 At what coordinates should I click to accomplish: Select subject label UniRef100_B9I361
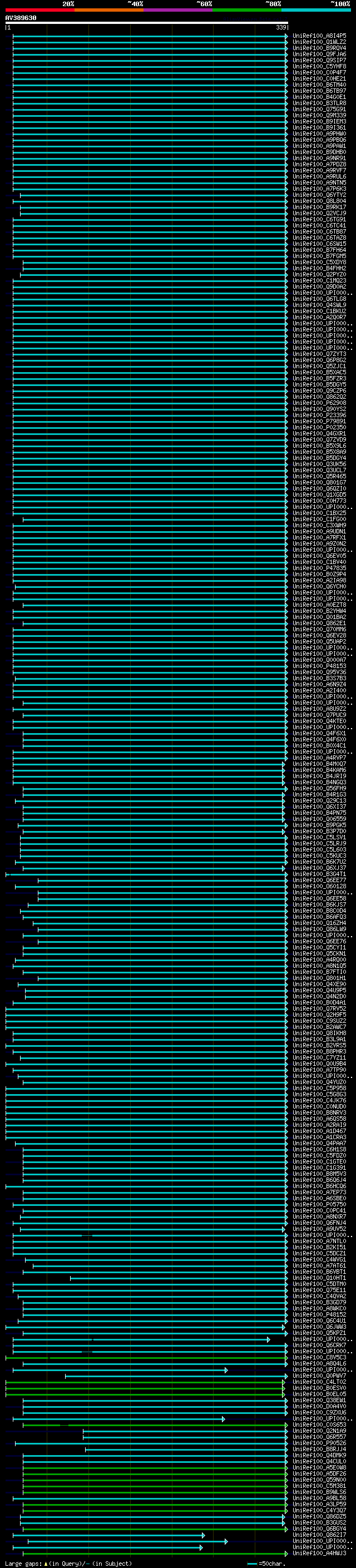click(319, 128)
